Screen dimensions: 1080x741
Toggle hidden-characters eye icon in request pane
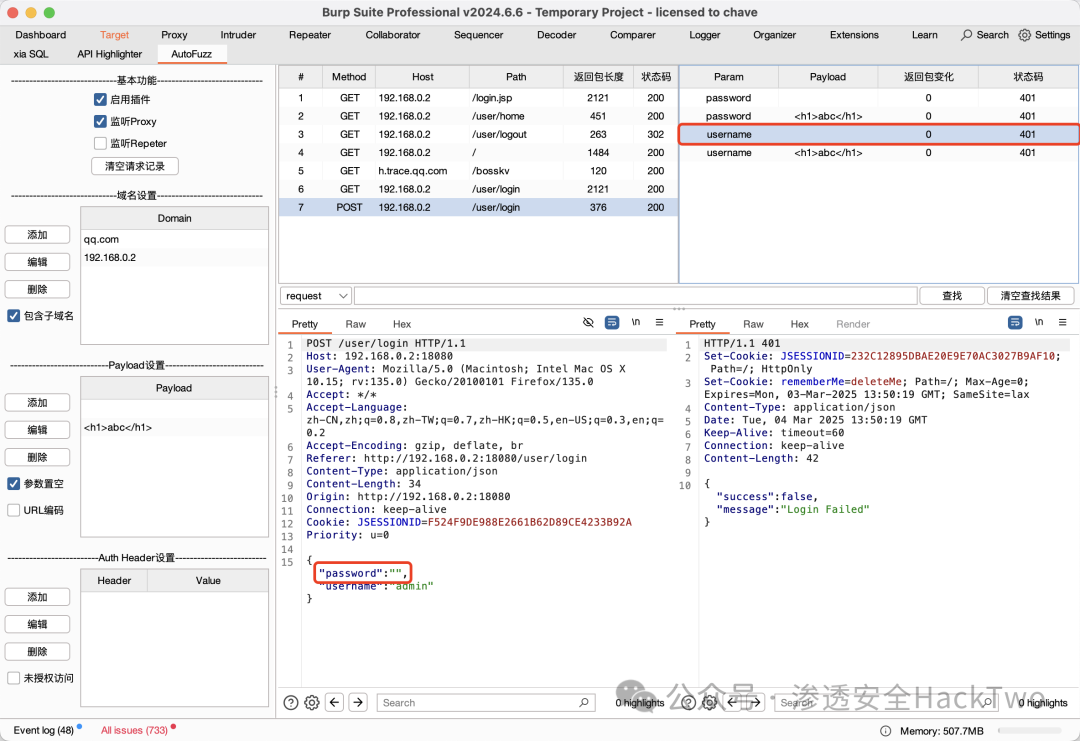coord(588,322)
